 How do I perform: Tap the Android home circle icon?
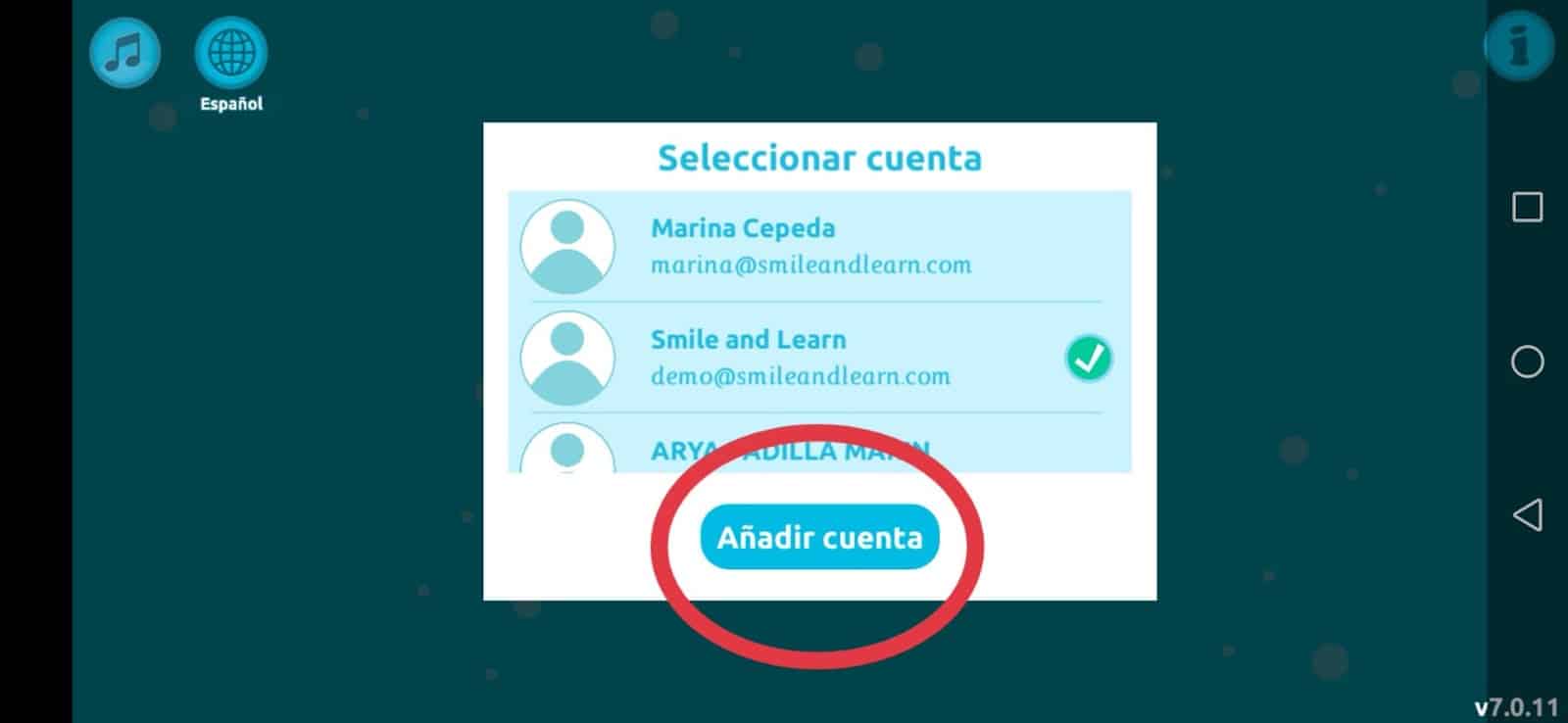(x=1527, y=361)
